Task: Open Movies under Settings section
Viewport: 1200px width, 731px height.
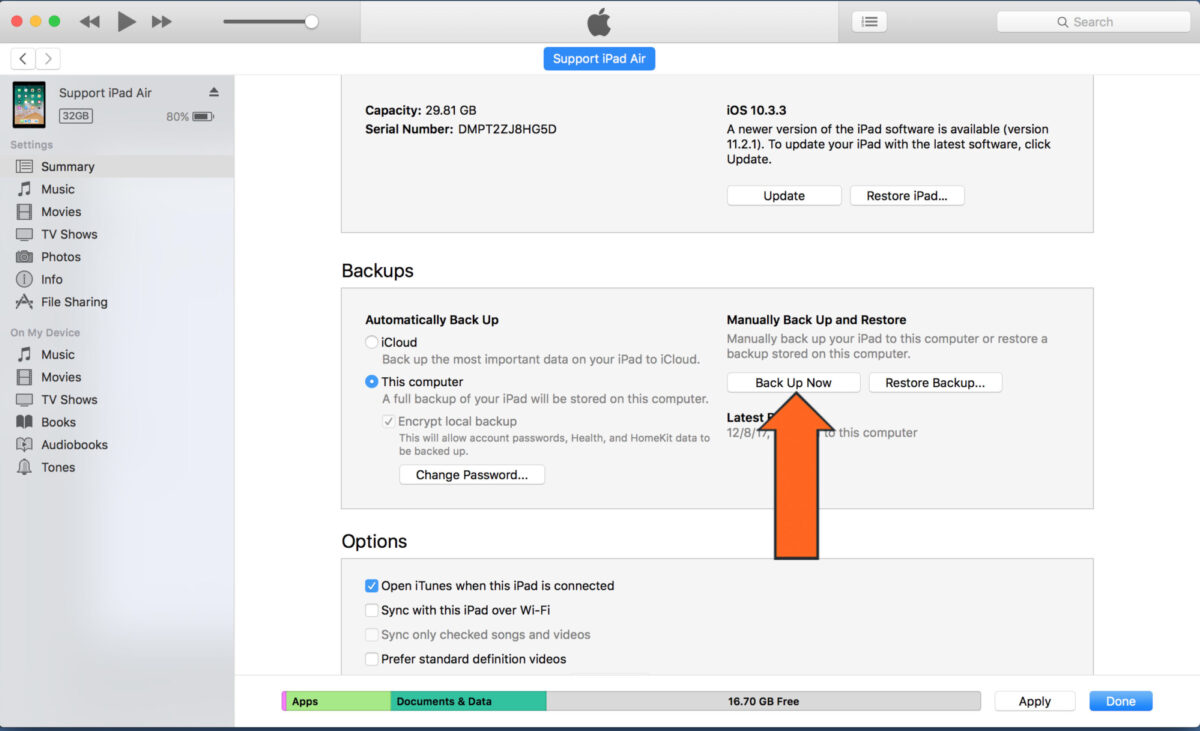Action: (117, 211)
